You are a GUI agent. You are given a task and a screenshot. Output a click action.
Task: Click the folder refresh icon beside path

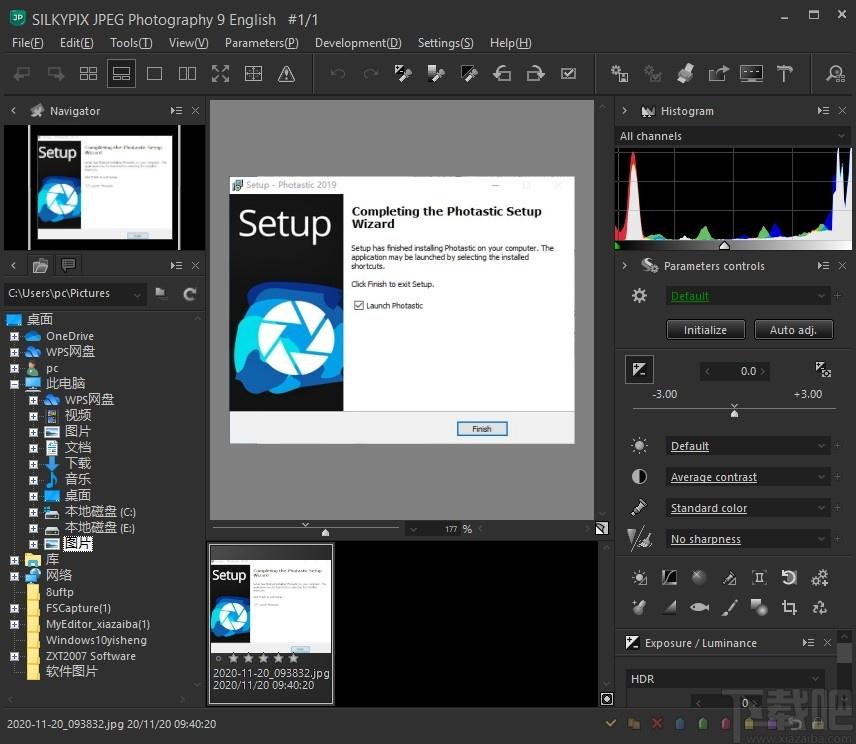pyautogui.click(x=189, y=294)
